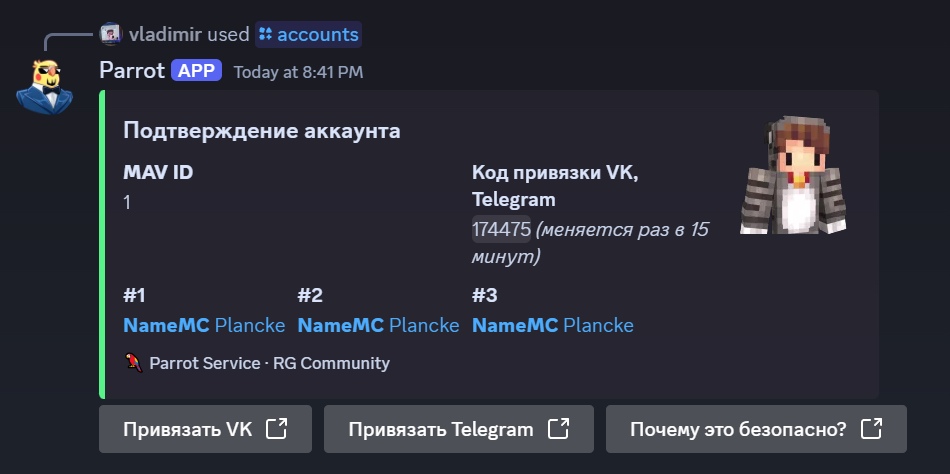Click the vladimir username
This screenshot has height=474, width=950.
pyautogui.click(x=165, y=34)
